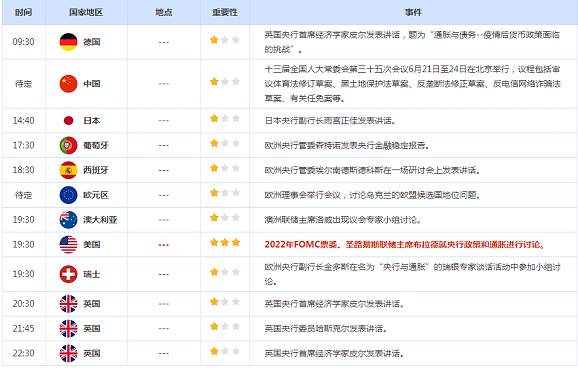Click the country name 德国
Viewport: 578px width, 368px height.
point(92,42)
